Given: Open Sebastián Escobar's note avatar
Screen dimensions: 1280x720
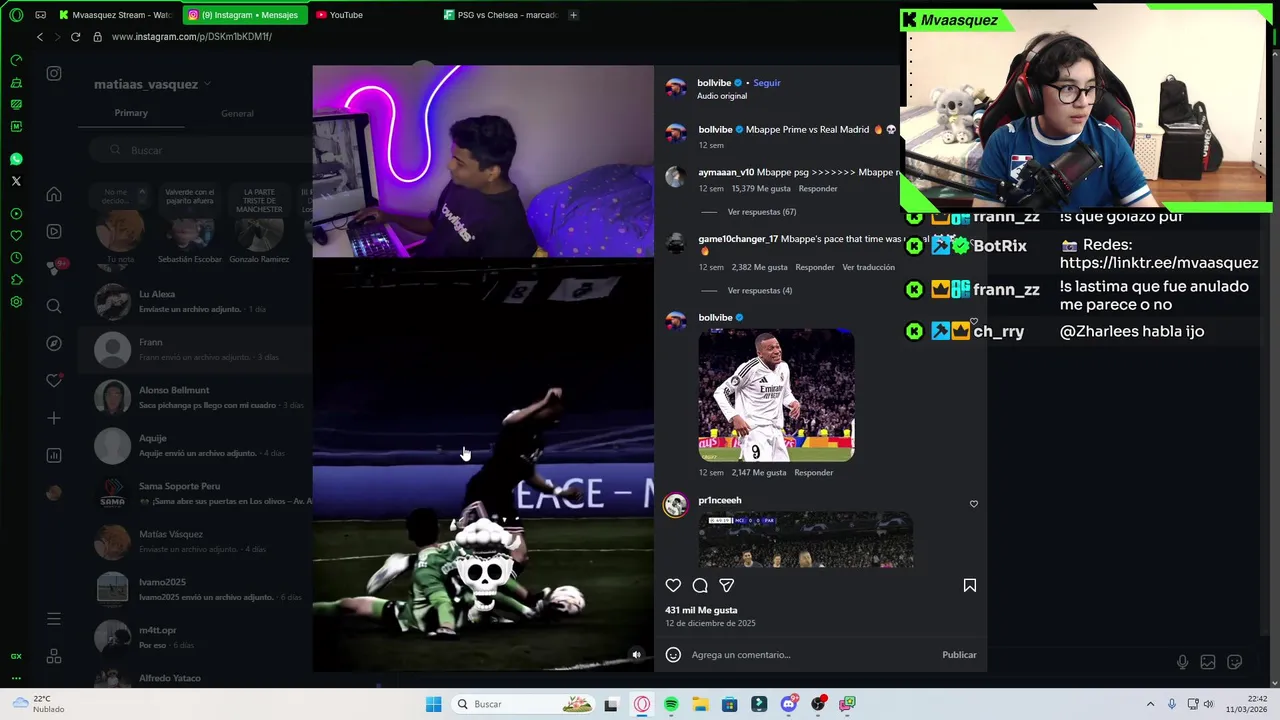Looking at the screenshot, I should point(189,232).
